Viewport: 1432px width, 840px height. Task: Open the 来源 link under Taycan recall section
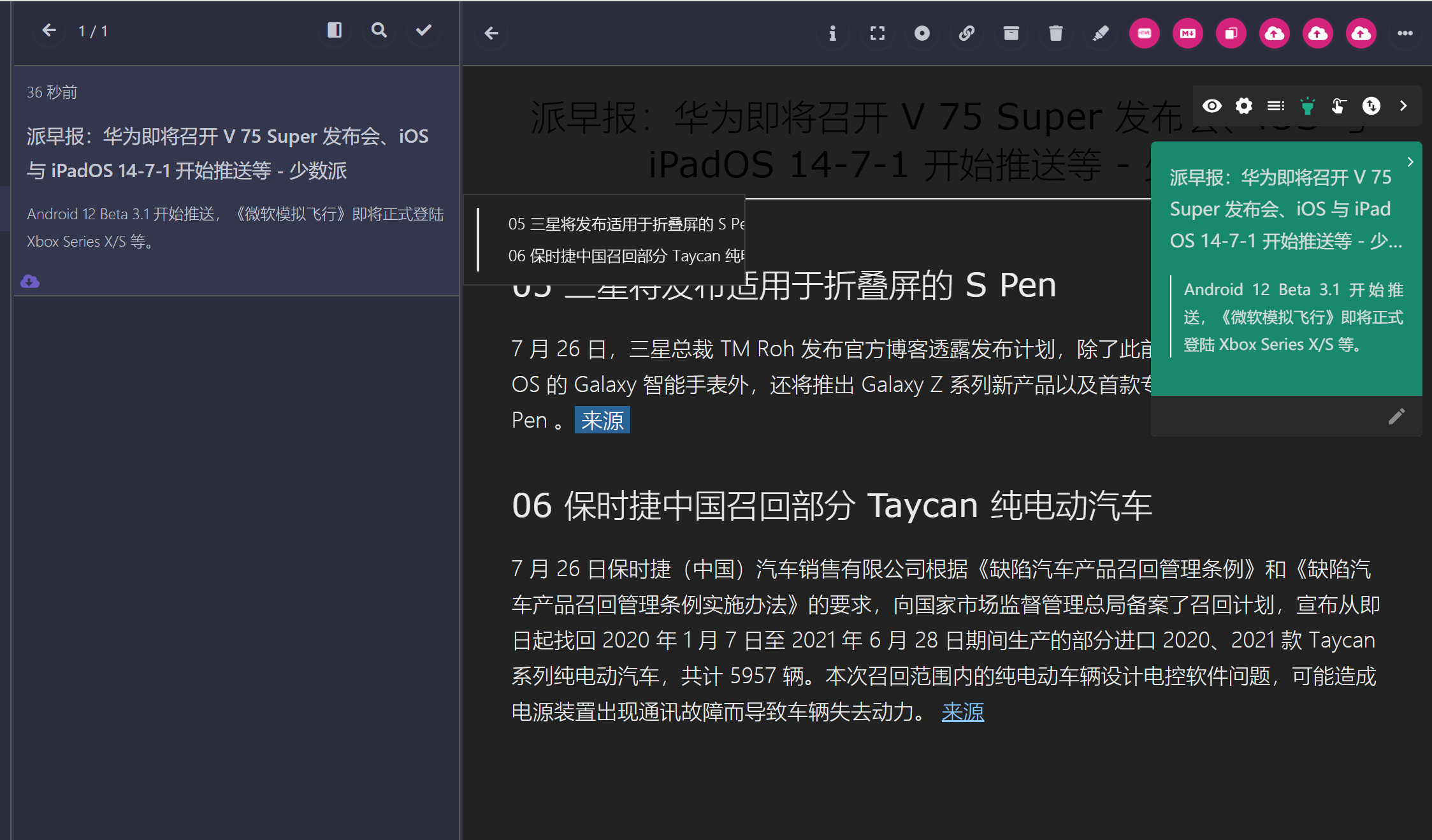coord(962,712)
